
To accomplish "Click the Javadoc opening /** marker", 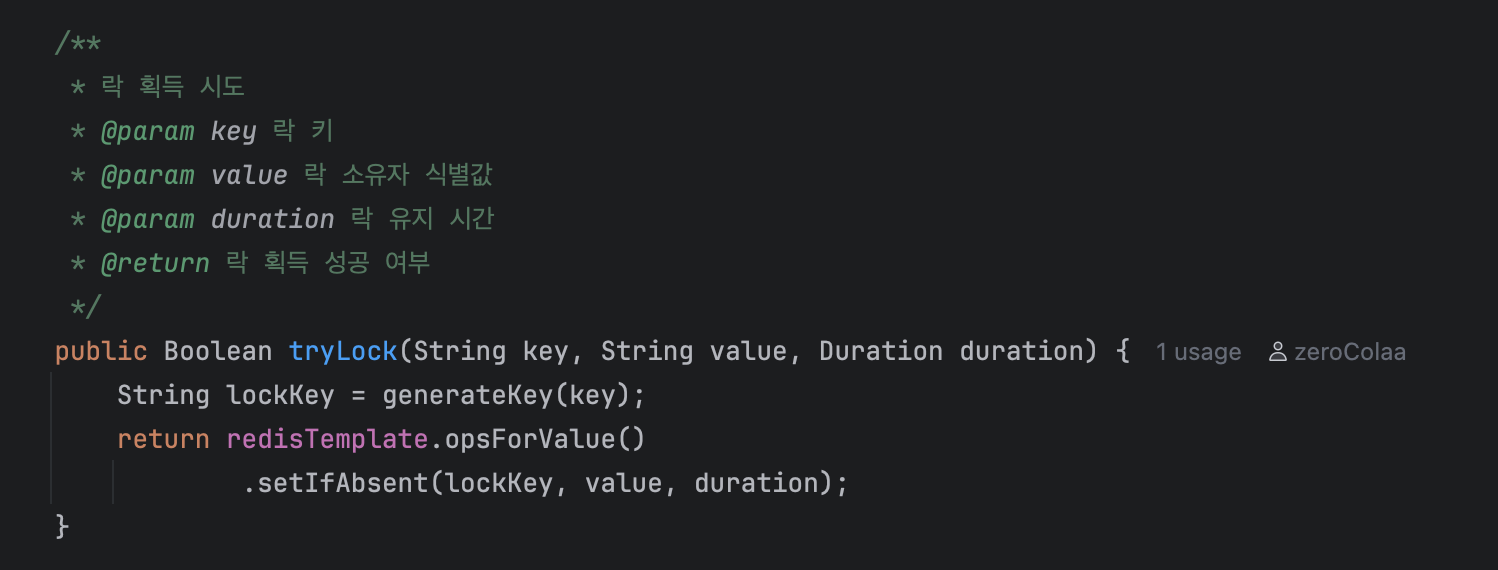I will [78, 44].
